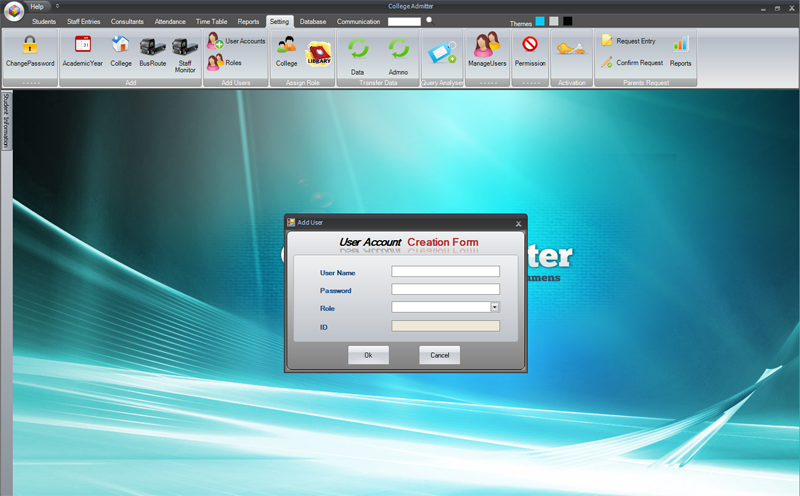This screenshot has width=800, height=496.
Task: Switch to the Database tab
Action: (313, 21)
